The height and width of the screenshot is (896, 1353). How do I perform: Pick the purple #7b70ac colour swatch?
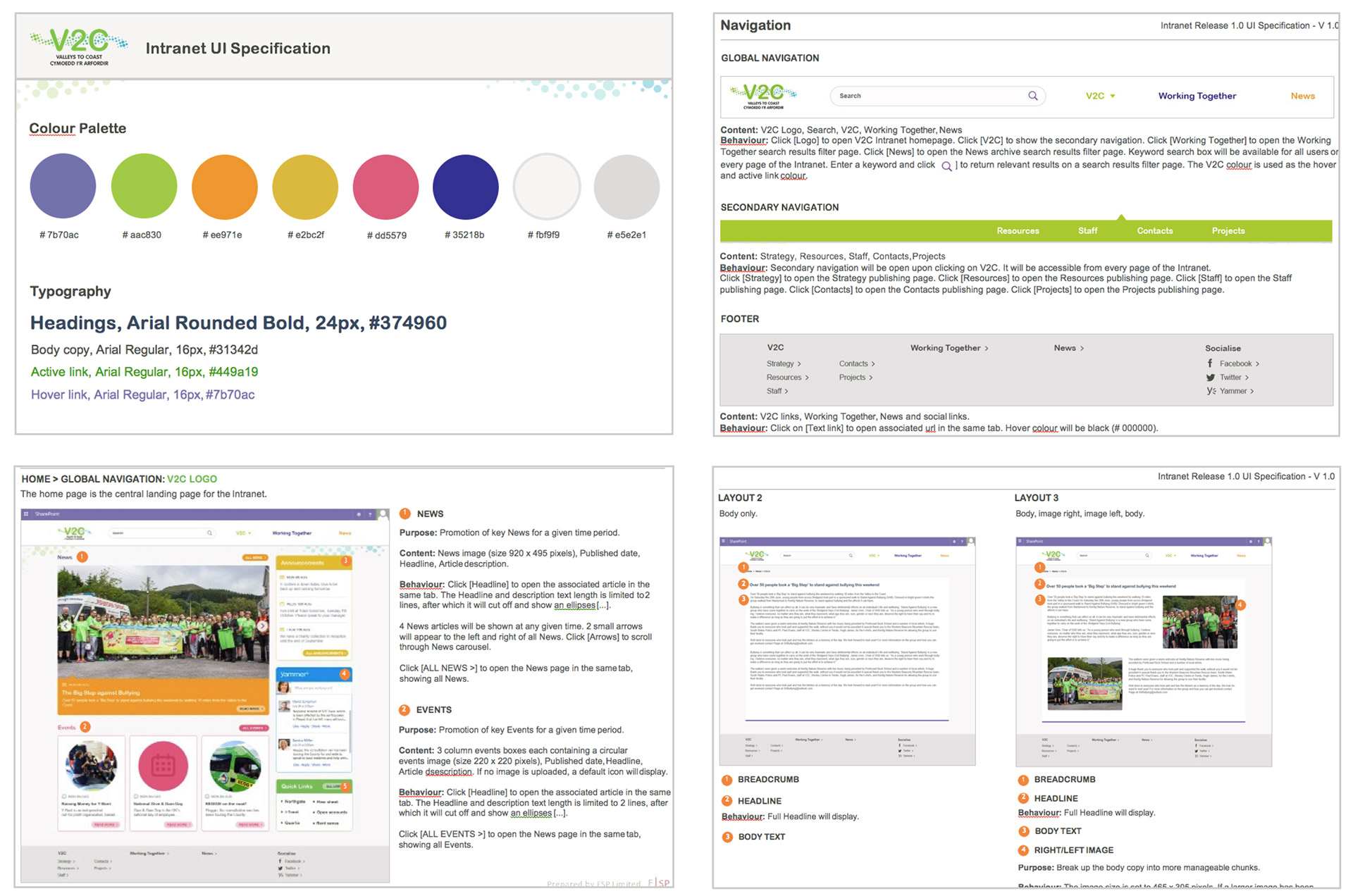coord(63,186)
